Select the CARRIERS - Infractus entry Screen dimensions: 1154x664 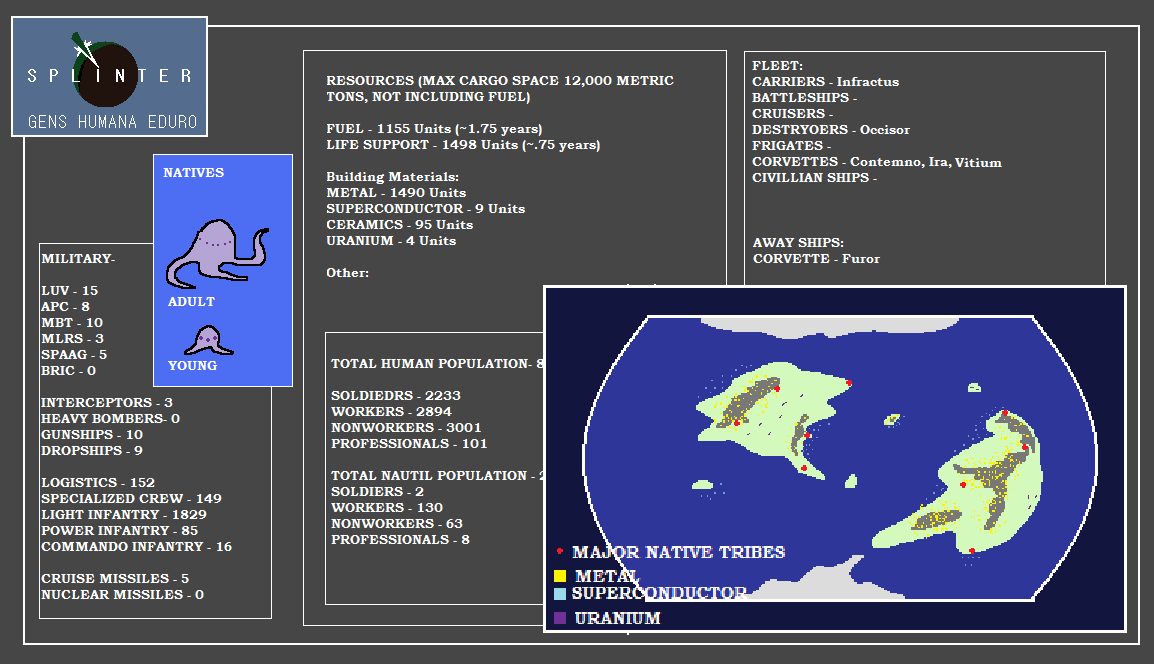point(825,82)
